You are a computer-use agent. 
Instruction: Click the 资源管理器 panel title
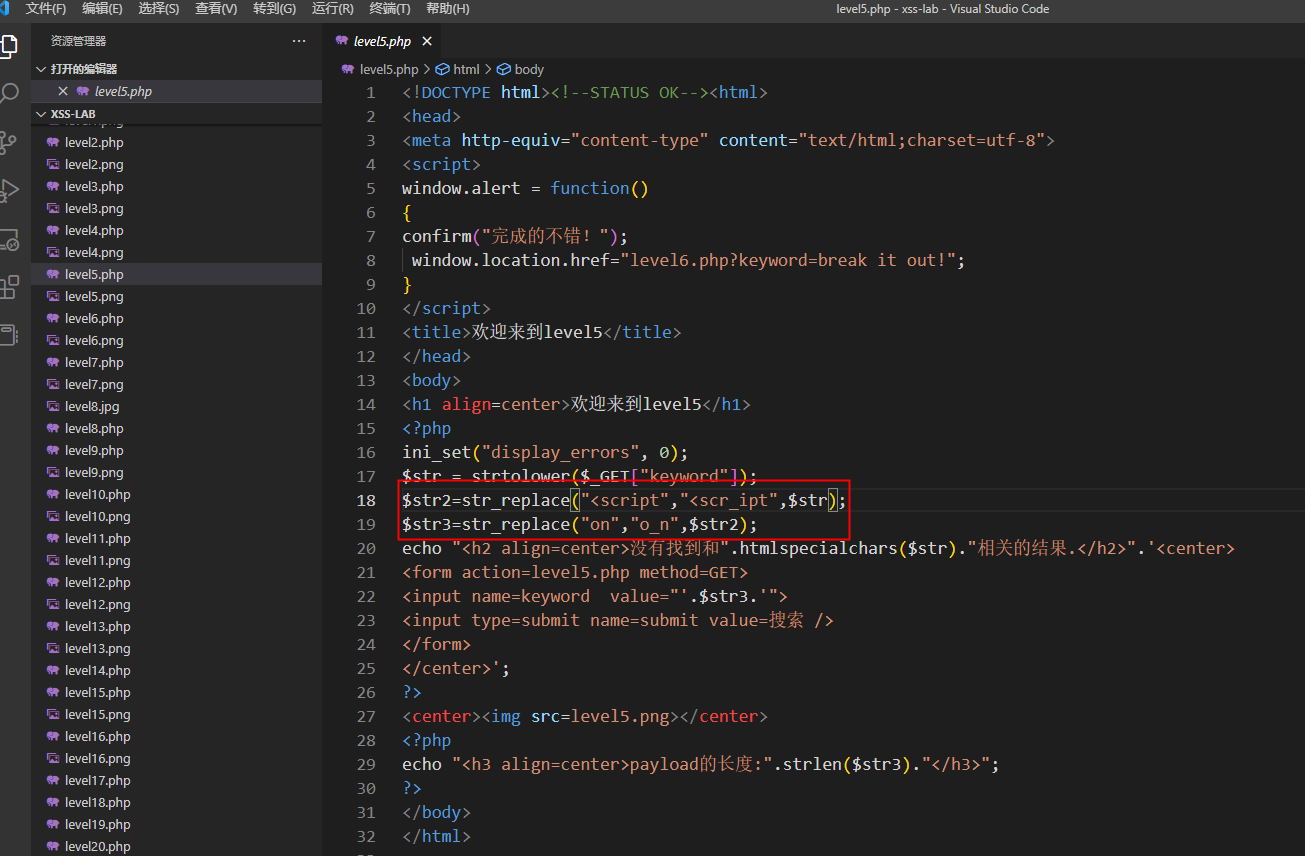(78, 41)
